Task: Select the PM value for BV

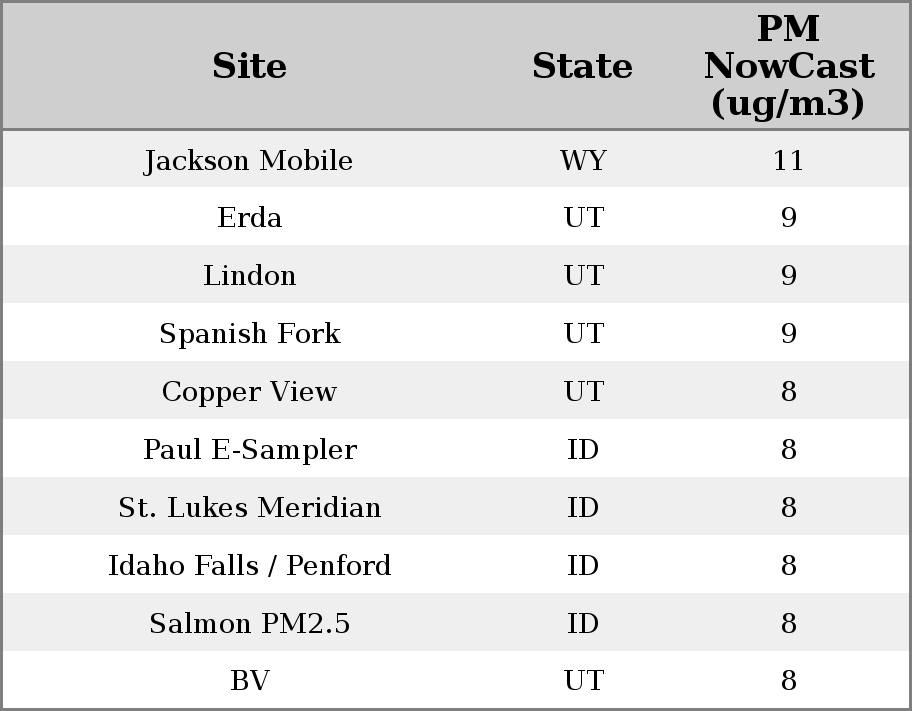Action: point(788,681)
